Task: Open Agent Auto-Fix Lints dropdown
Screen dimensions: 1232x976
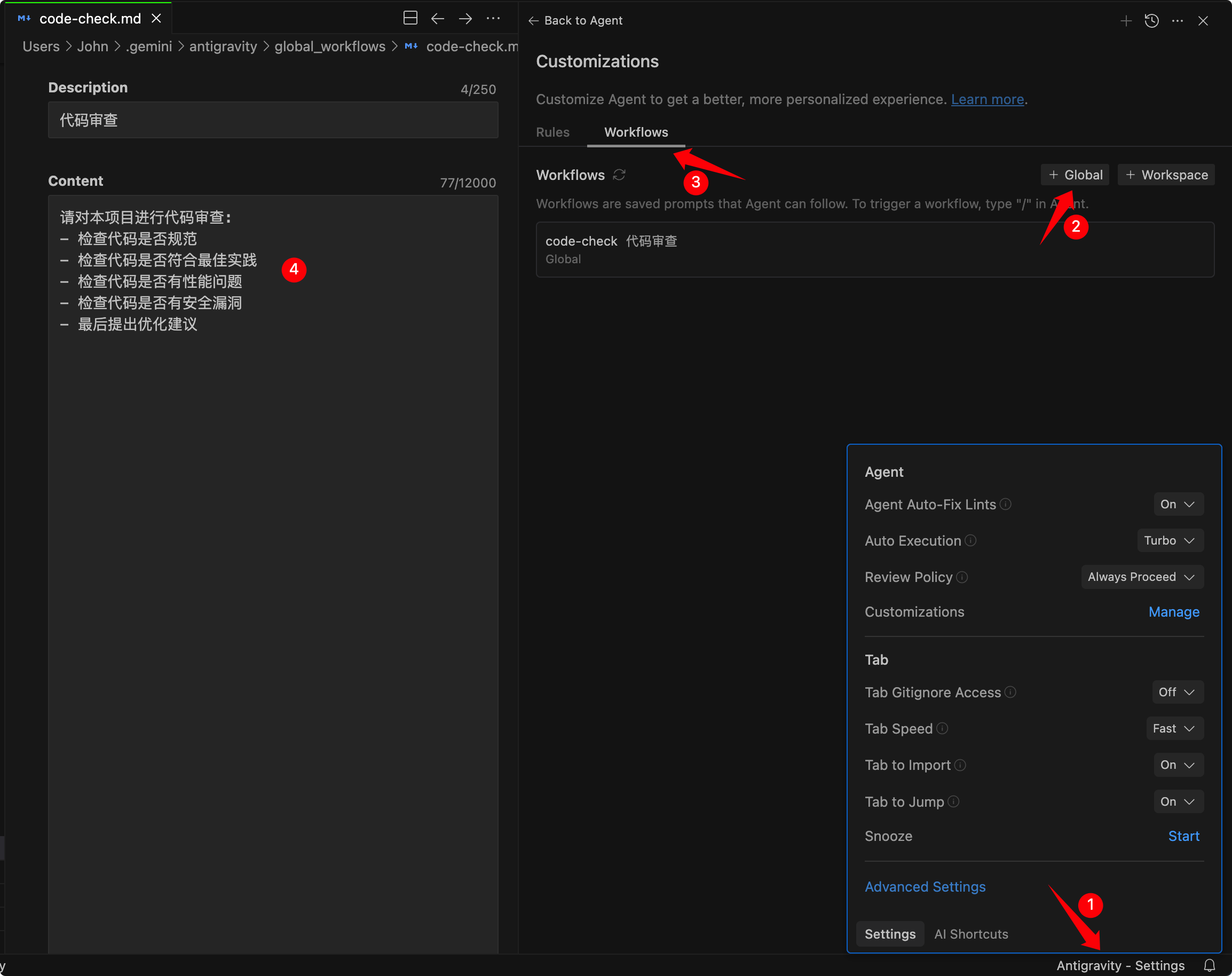Action: (1178, 504)
